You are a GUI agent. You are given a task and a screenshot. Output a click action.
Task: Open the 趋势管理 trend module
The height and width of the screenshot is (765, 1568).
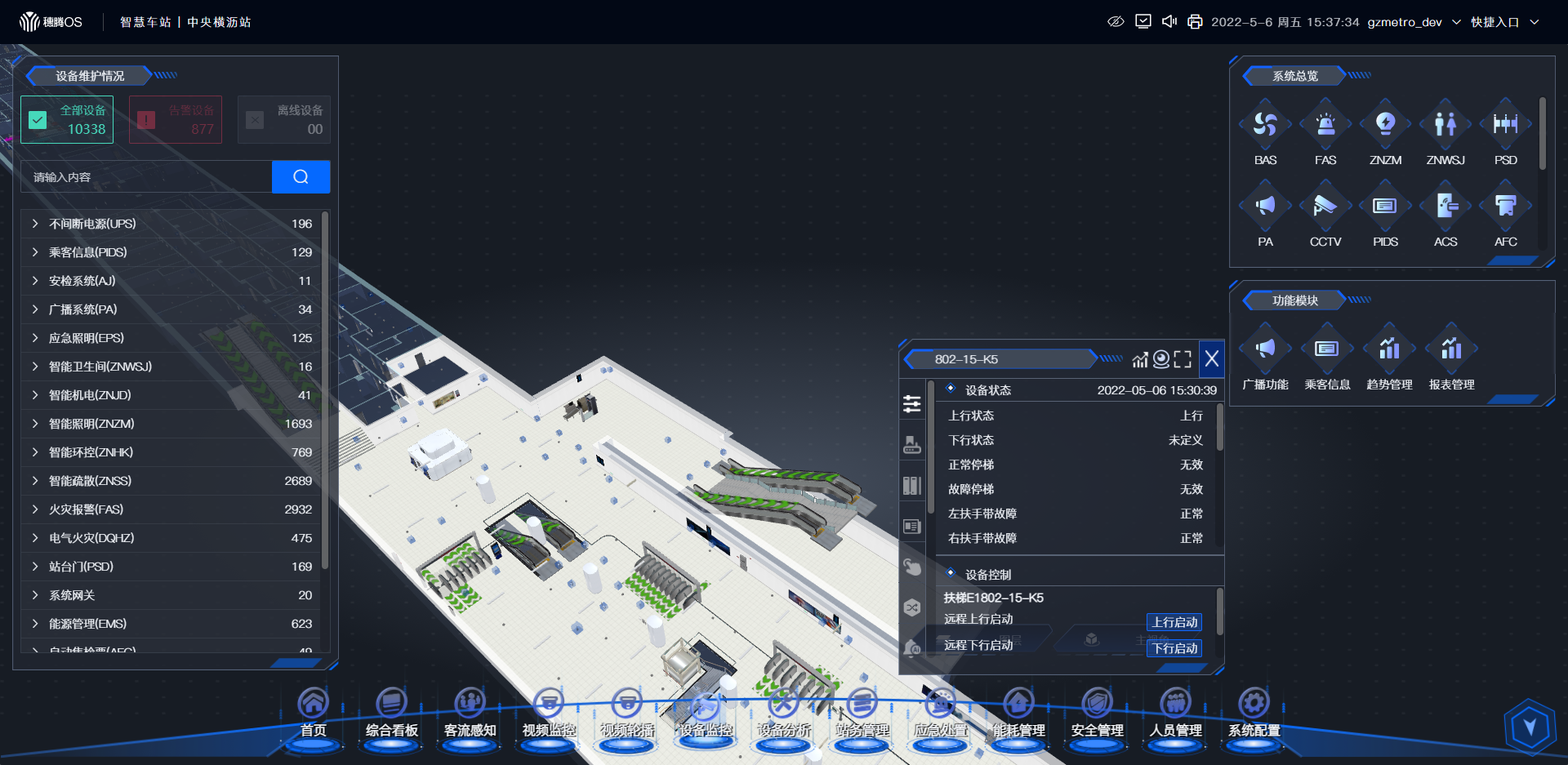click(1388, 350)
